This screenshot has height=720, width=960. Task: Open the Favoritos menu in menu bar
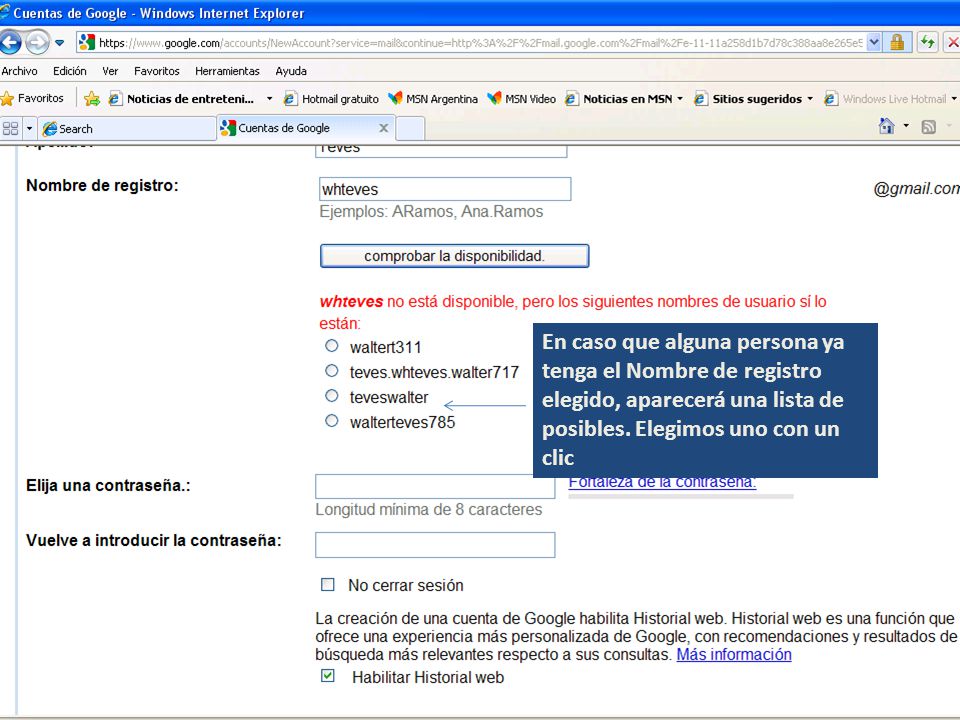pos(157,71)
